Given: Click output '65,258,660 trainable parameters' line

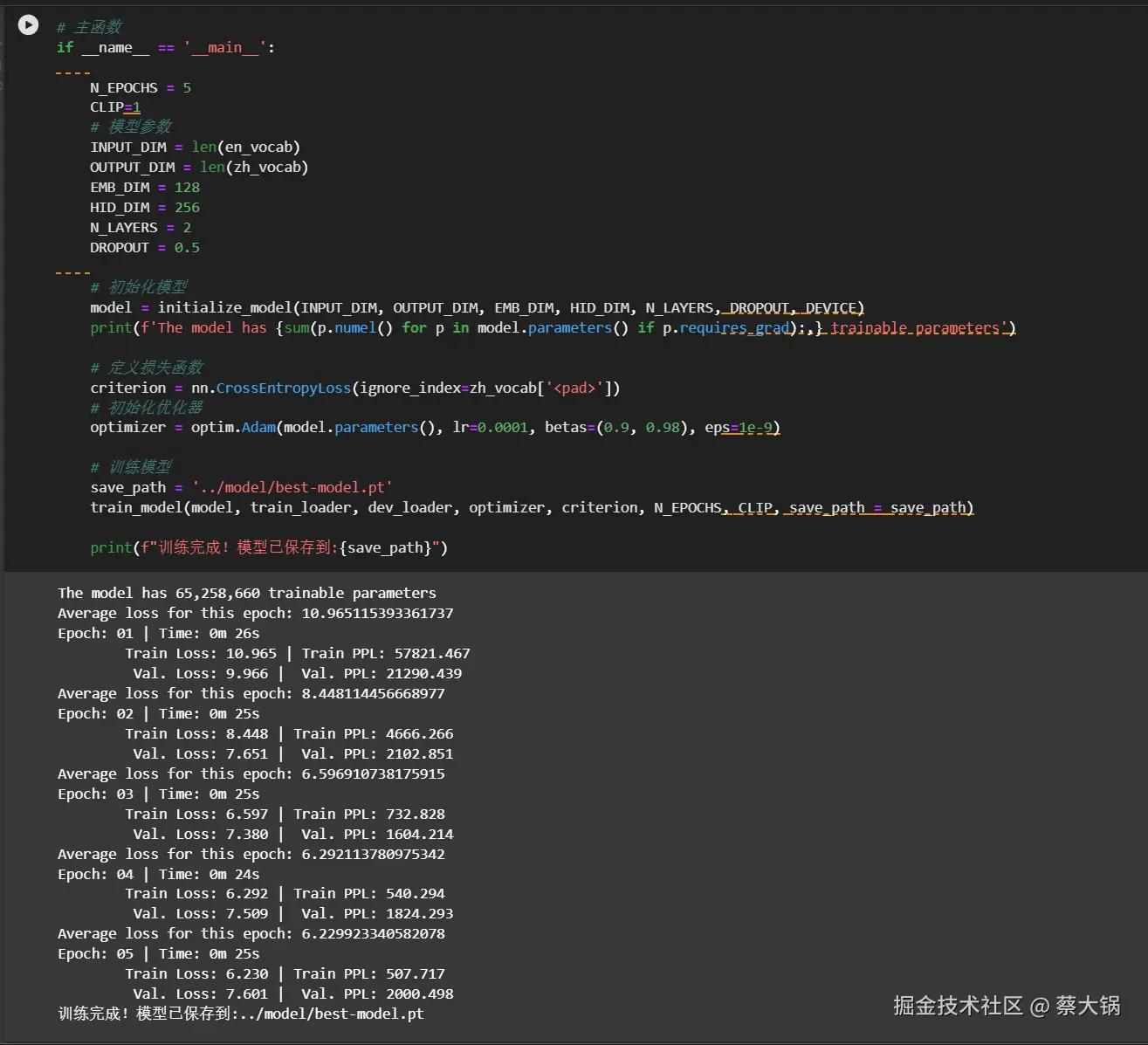Looking at the screenshot, I should (247, 594).
